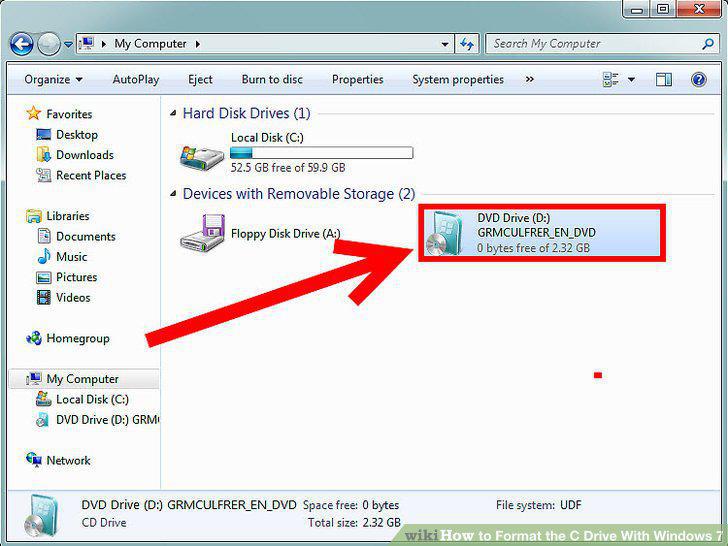This screenshot has height=546, width=728.
Task: Collapse the Hard Disk Drives group
Action: pos(173,113)
